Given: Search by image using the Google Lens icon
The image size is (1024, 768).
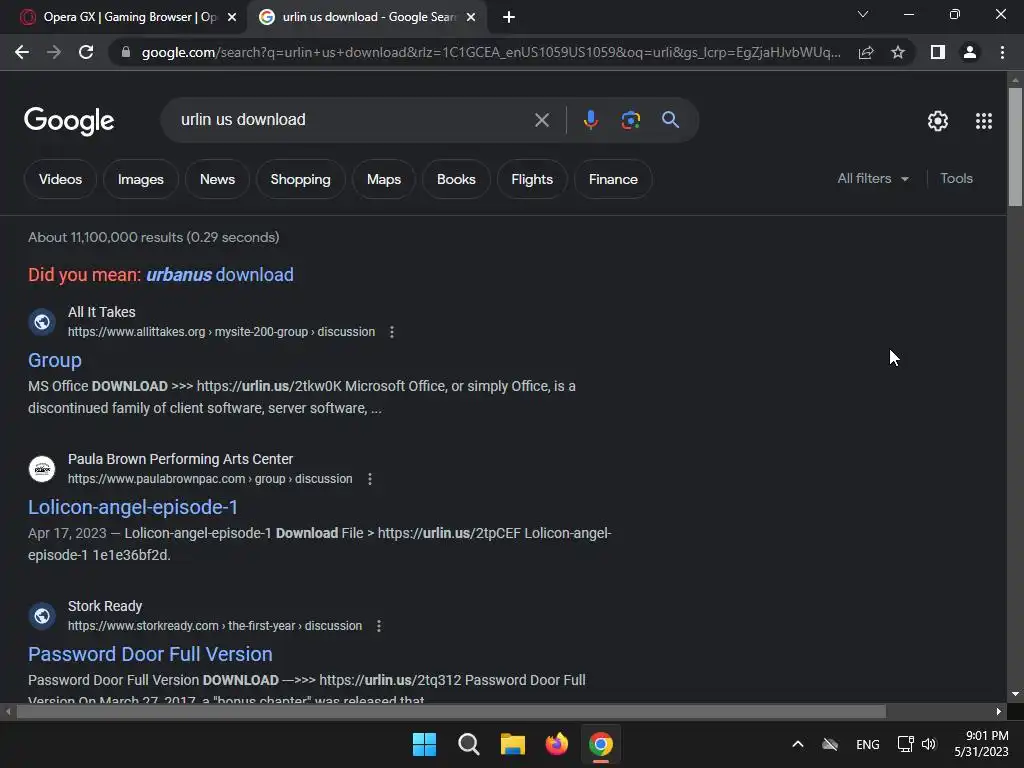Looking at the screenshot, I should [630, 120].
